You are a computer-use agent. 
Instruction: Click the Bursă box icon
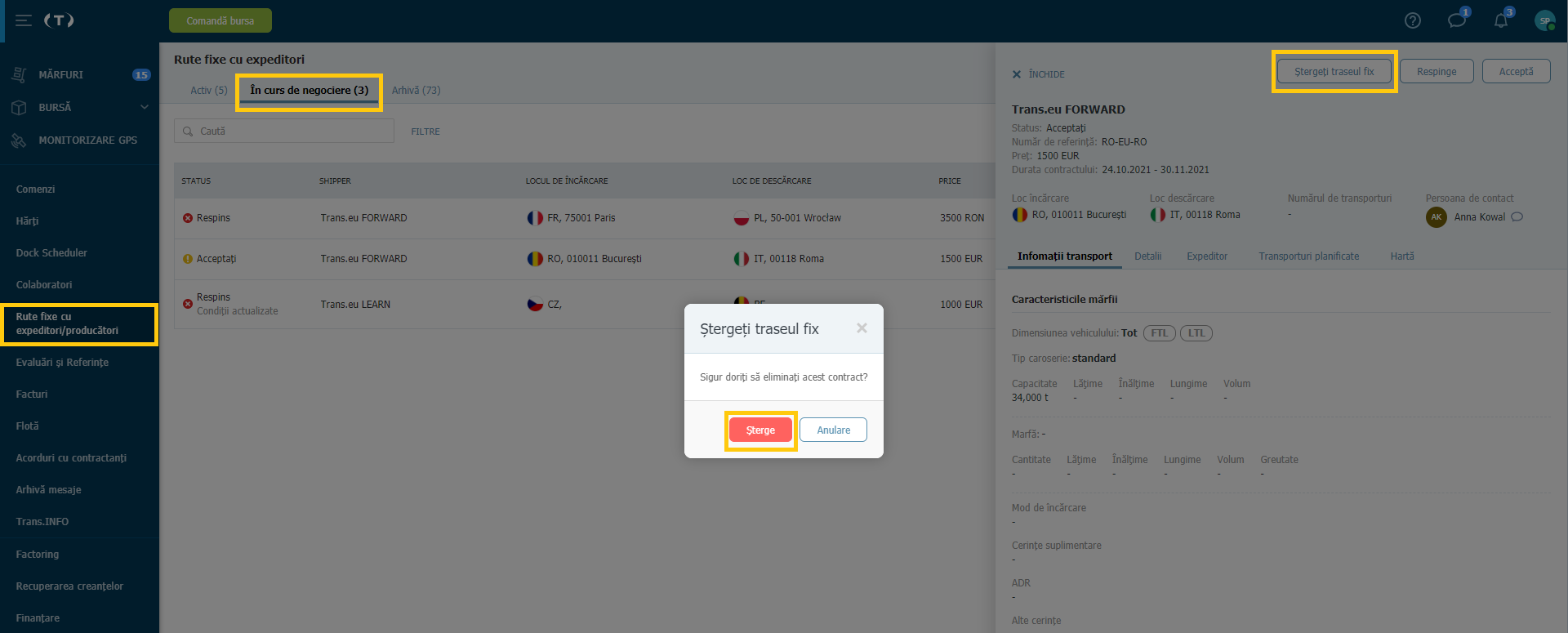click(x=19, y=107)
